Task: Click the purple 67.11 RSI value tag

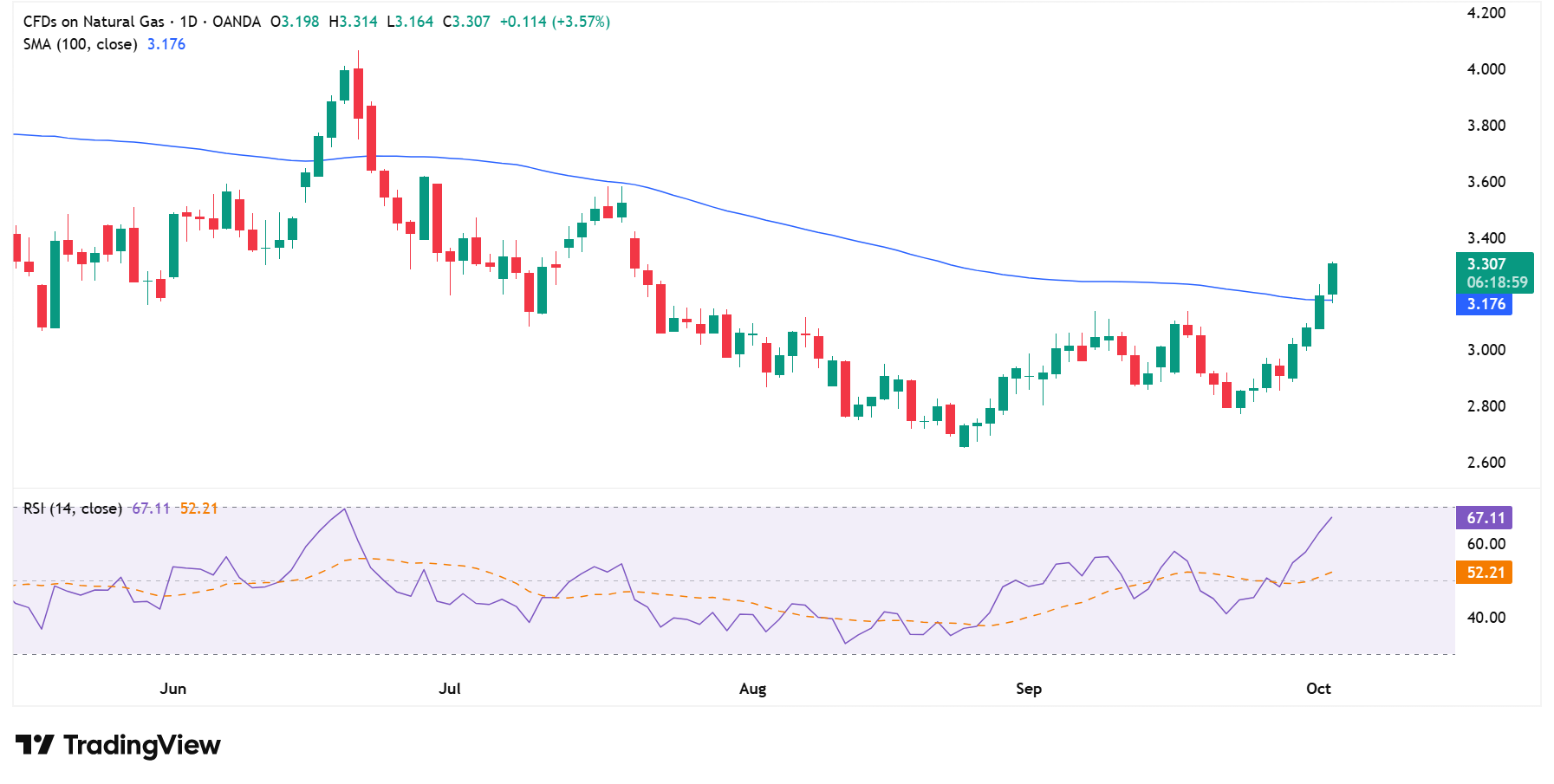Action: (1484, 518)
